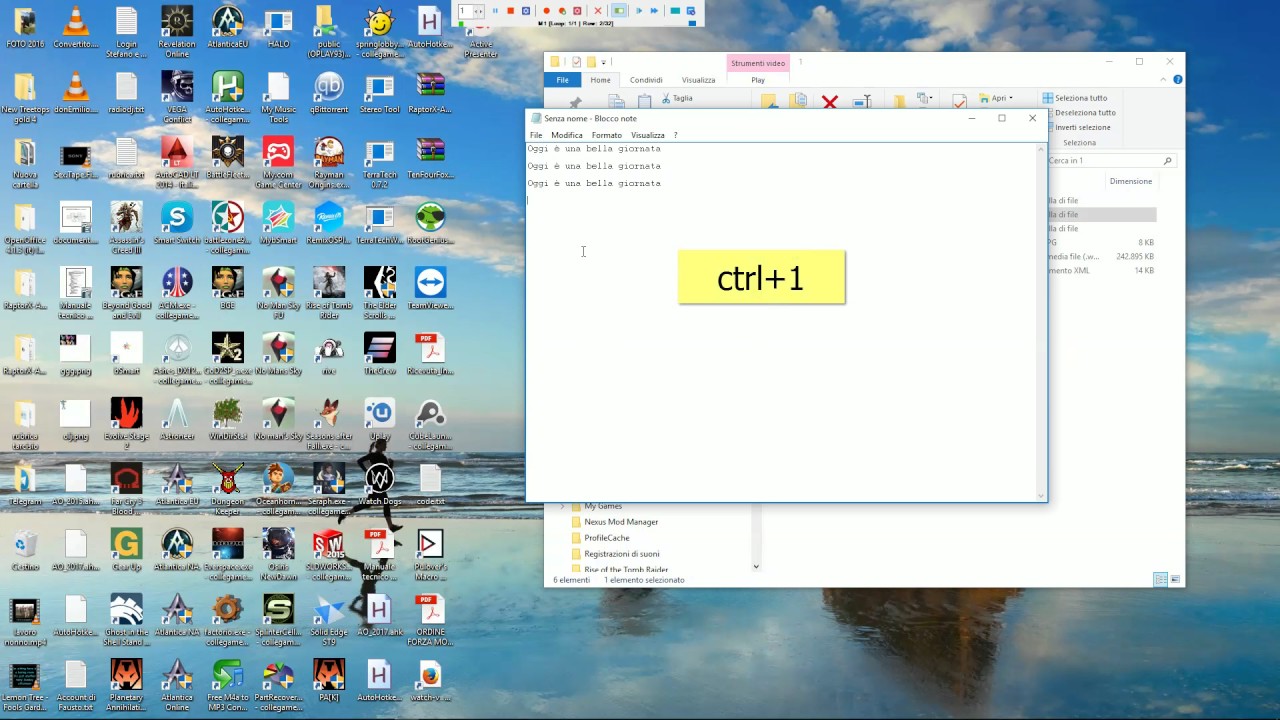The height and width of the screenshot is (720, 1280).
Task: Select the Rise of Tomb Raider shortcut
Action: (x=328, y=293)
